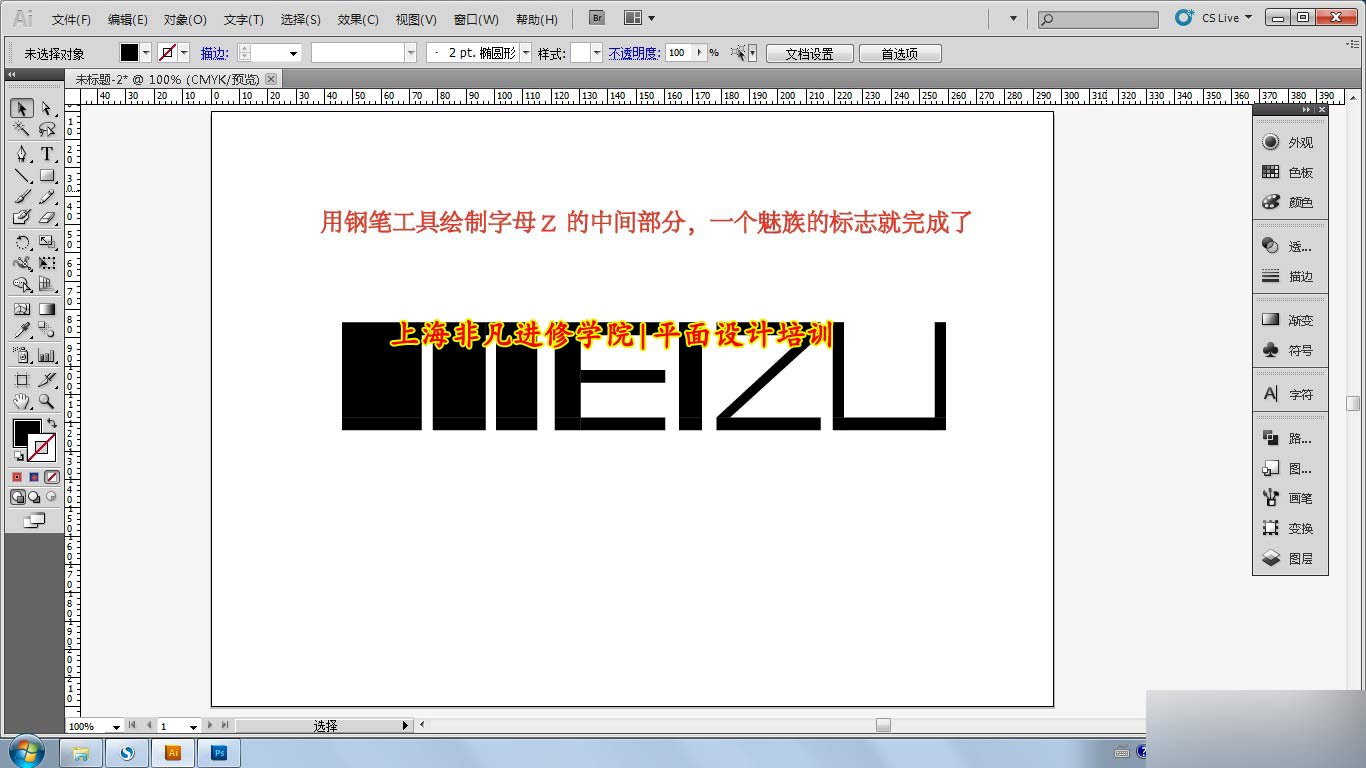Set paint mode to Gradient
Viewport: 1366px width, 768px height.
[34, 477]
